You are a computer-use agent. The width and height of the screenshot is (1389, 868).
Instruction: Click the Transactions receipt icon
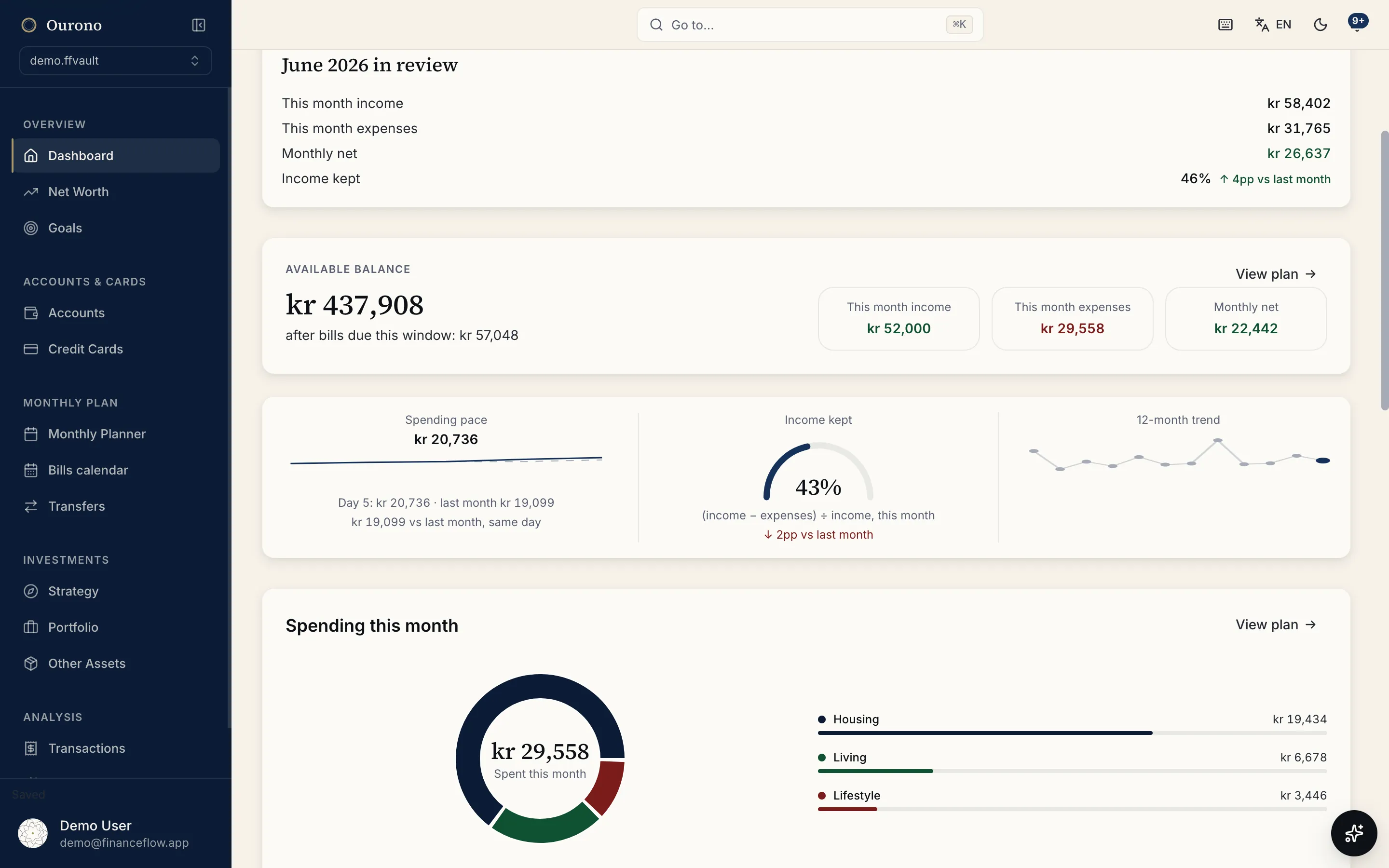pos(31,748)
